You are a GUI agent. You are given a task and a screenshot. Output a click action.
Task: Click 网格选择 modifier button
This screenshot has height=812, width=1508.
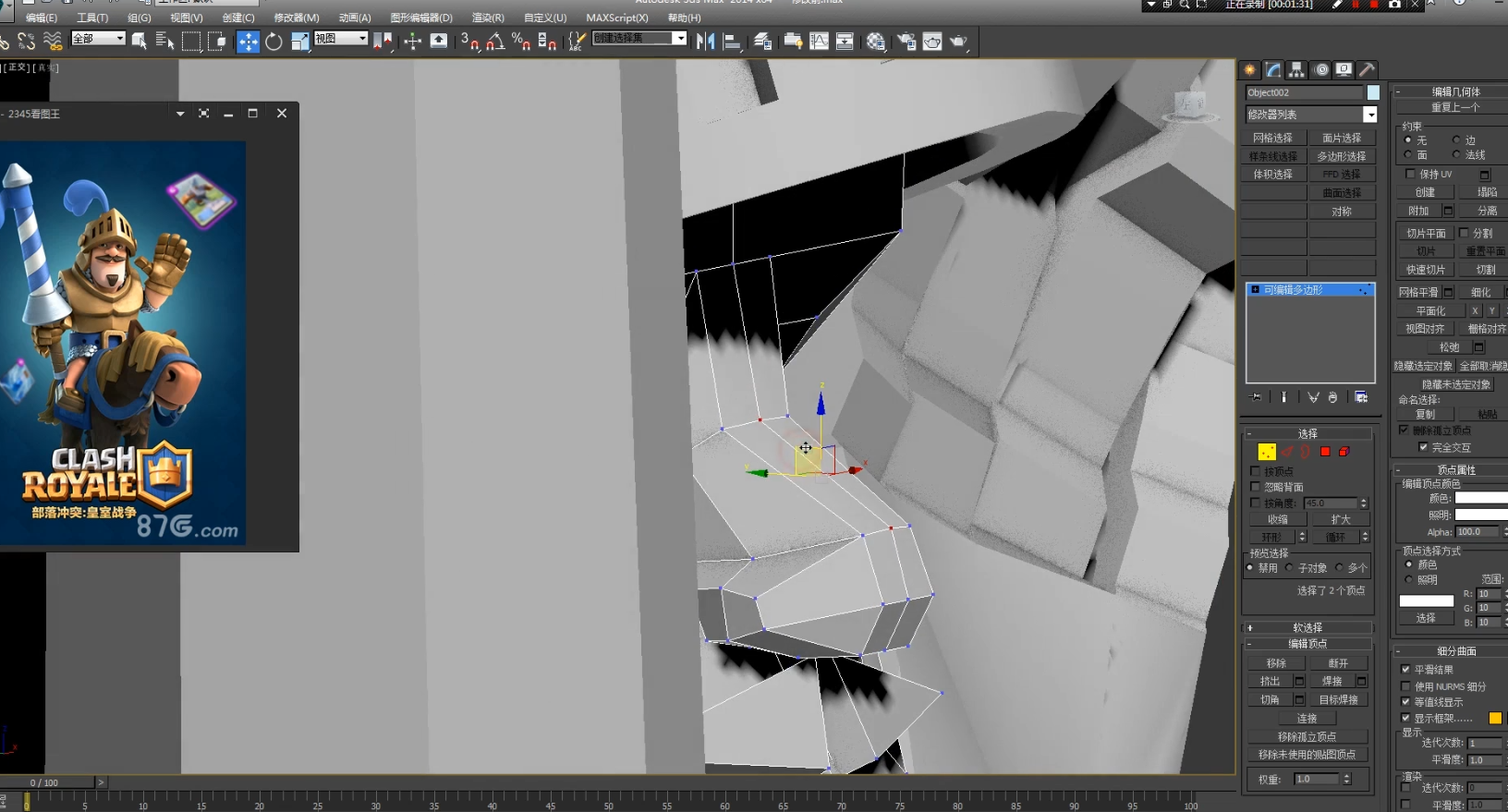click(1273, 138)
